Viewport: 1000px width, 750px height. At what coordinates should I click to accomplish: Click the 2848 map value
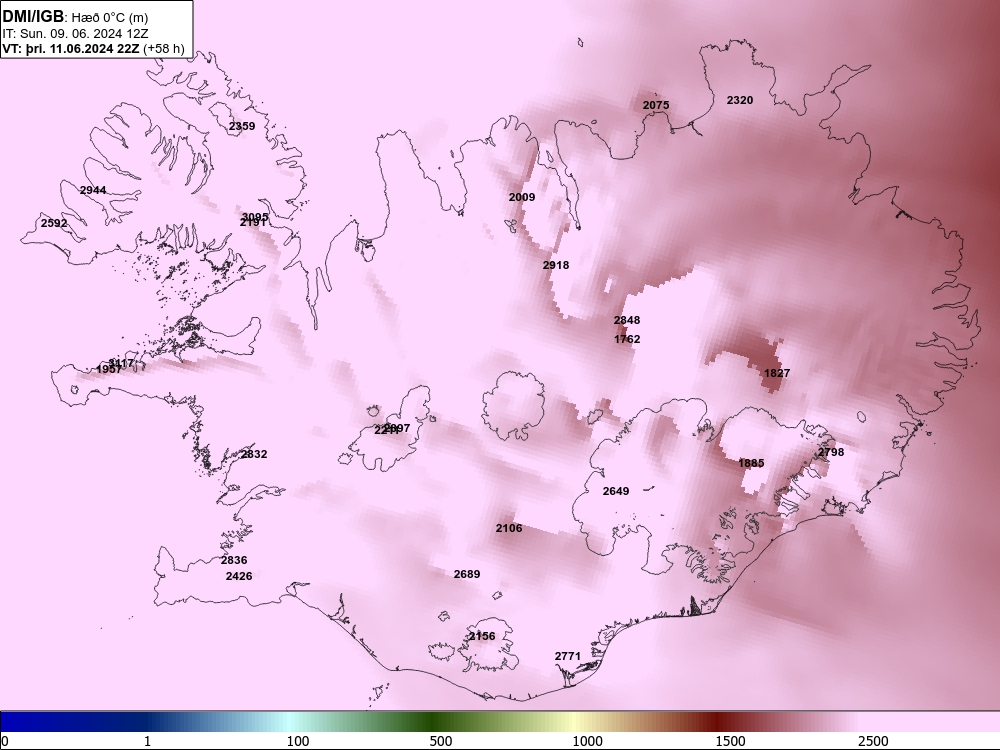pyautogui.click(x=627, y=320)
